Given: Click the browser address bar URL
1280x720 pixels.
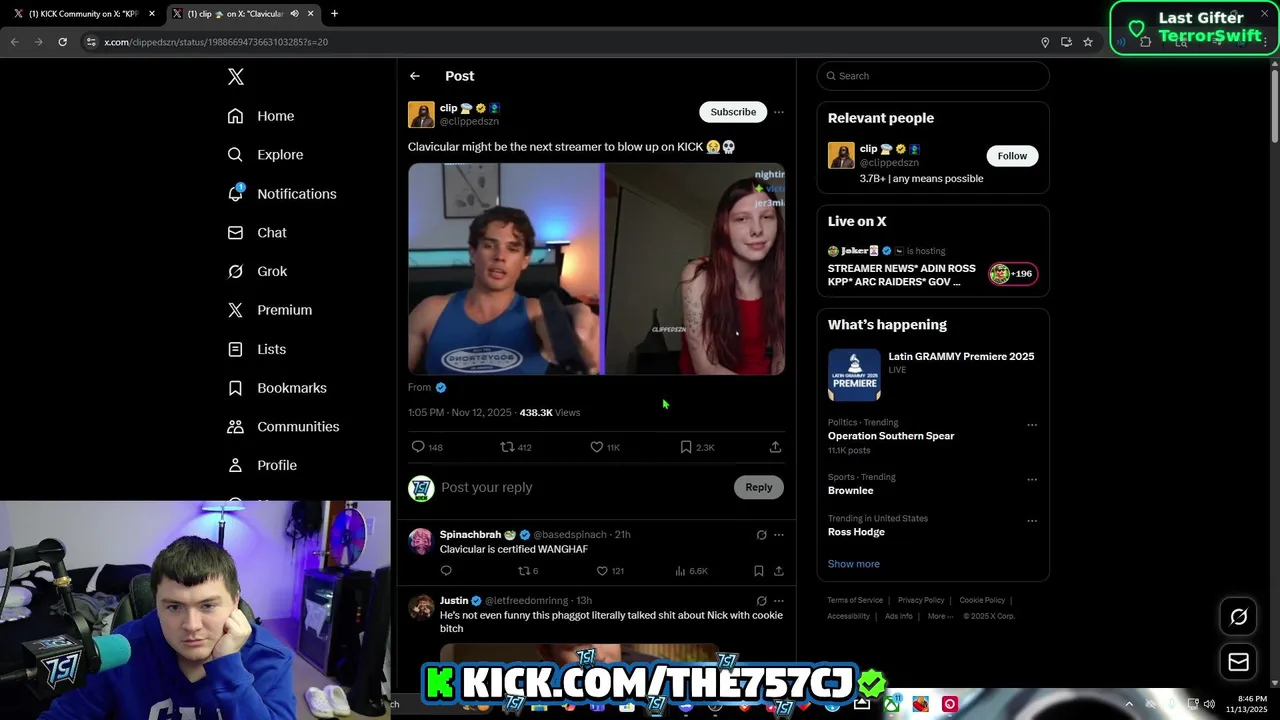Looking at the screenshot, I should [x=216, y=42].
